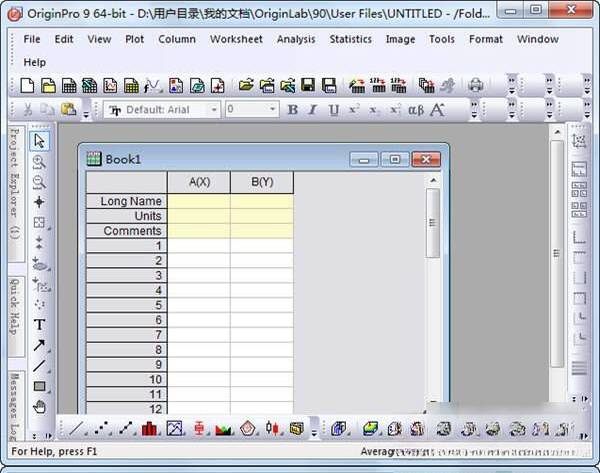Select the Rectangle drawing tool

click(39, 387)
